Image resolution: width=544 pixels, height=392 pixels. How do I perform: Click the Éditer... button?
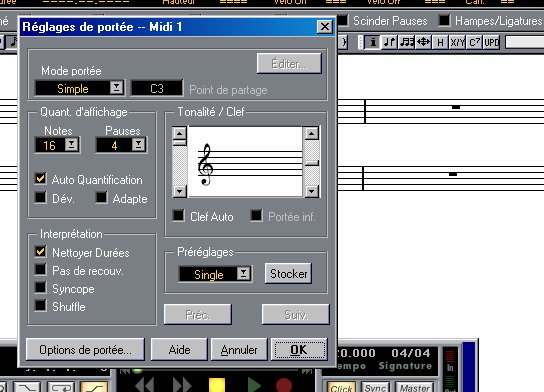click(x=289, y=63)
